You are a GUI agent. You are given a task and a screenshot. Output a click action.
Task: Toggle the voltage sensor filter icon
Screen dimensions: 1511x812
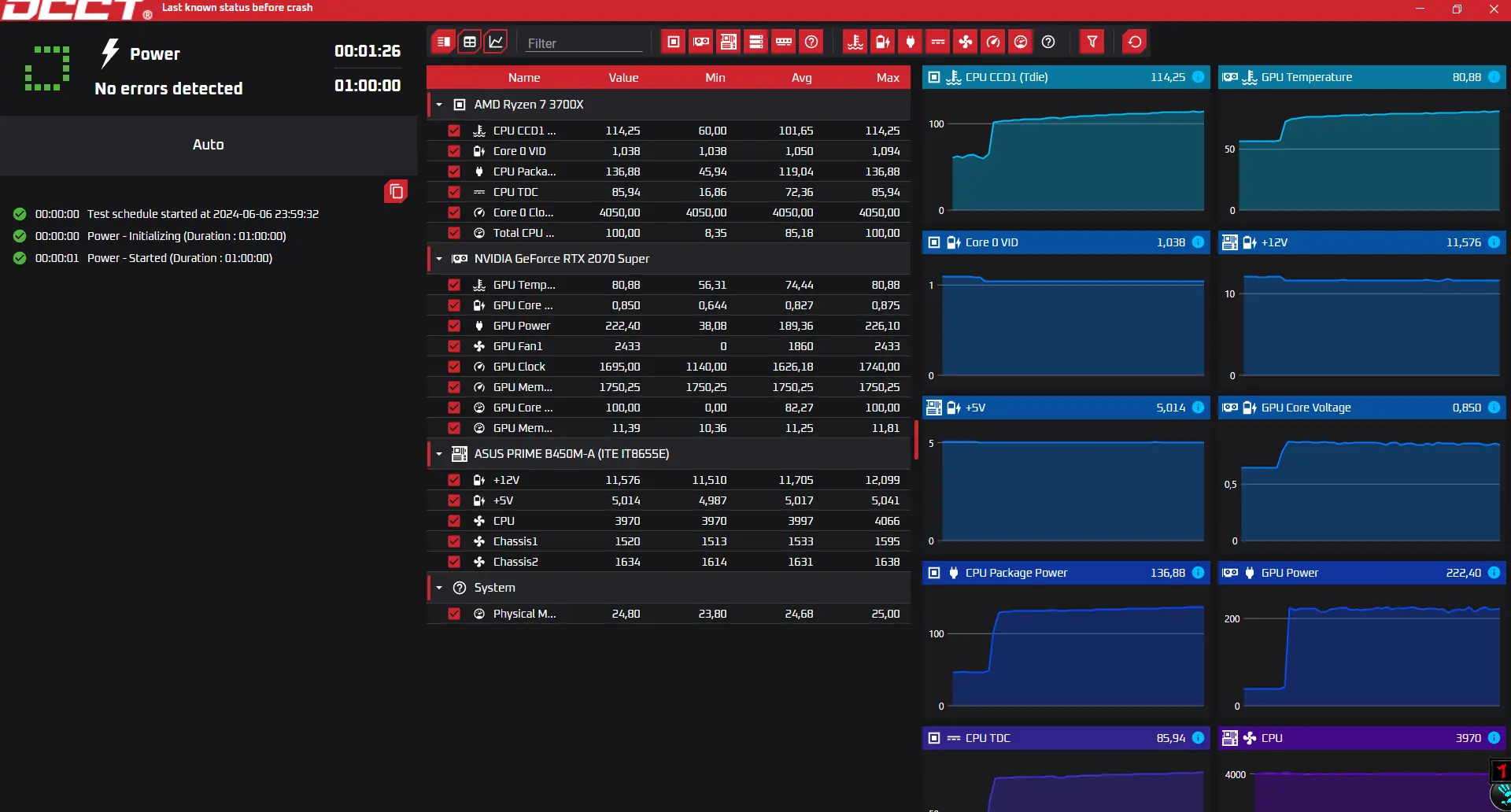[x=883, y=42]
